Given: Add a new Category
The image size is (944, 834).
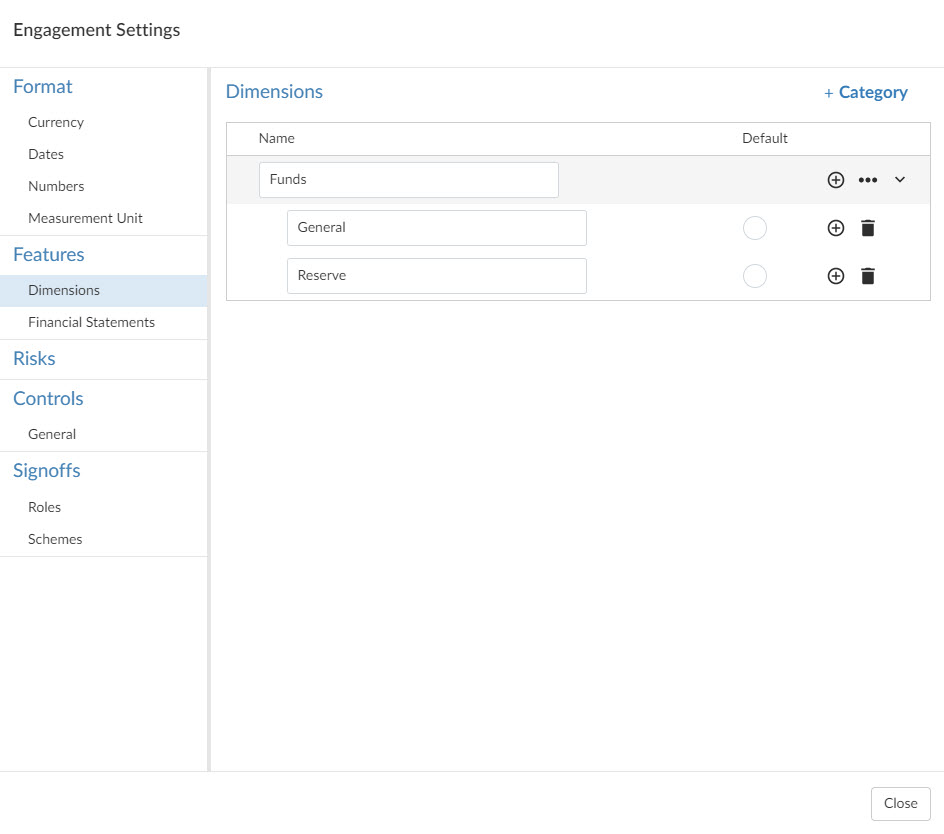Looking at the screenshot, I should [866, 92].
